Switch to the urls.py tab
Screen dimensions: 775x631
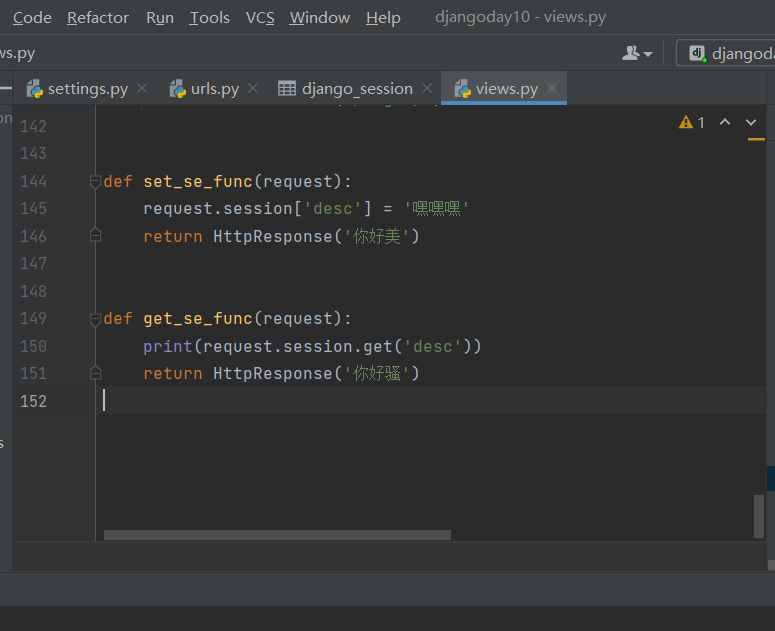click(215, 89)
